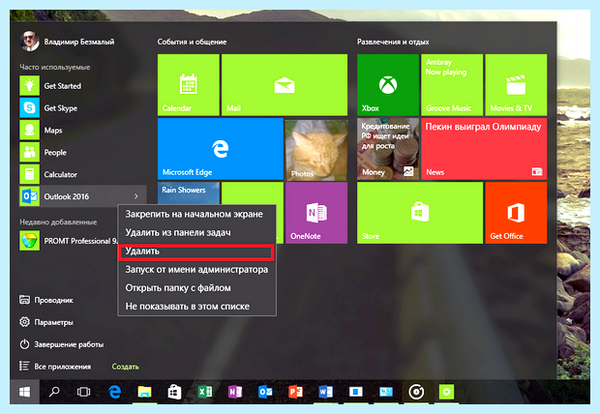This screenshot has width=600, height=414.
Task: Open Проводник (File Explorer) link
Action: (x=46, y=300)
